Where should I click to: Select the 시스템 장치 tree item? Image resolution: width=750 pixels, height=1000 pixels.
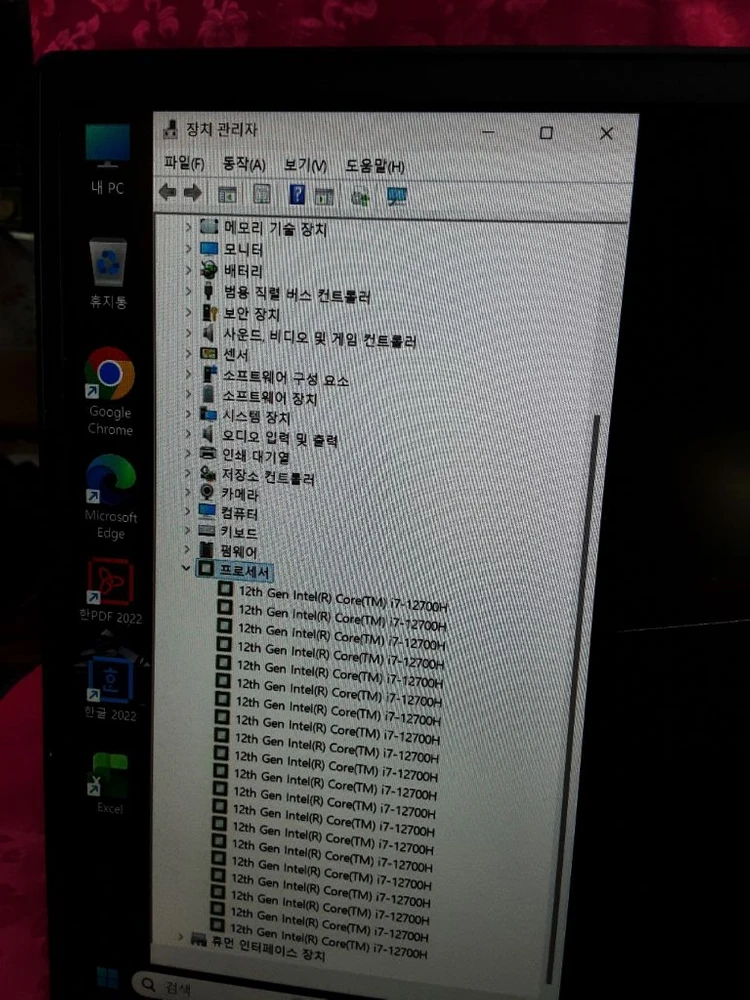tap(256, 417)
